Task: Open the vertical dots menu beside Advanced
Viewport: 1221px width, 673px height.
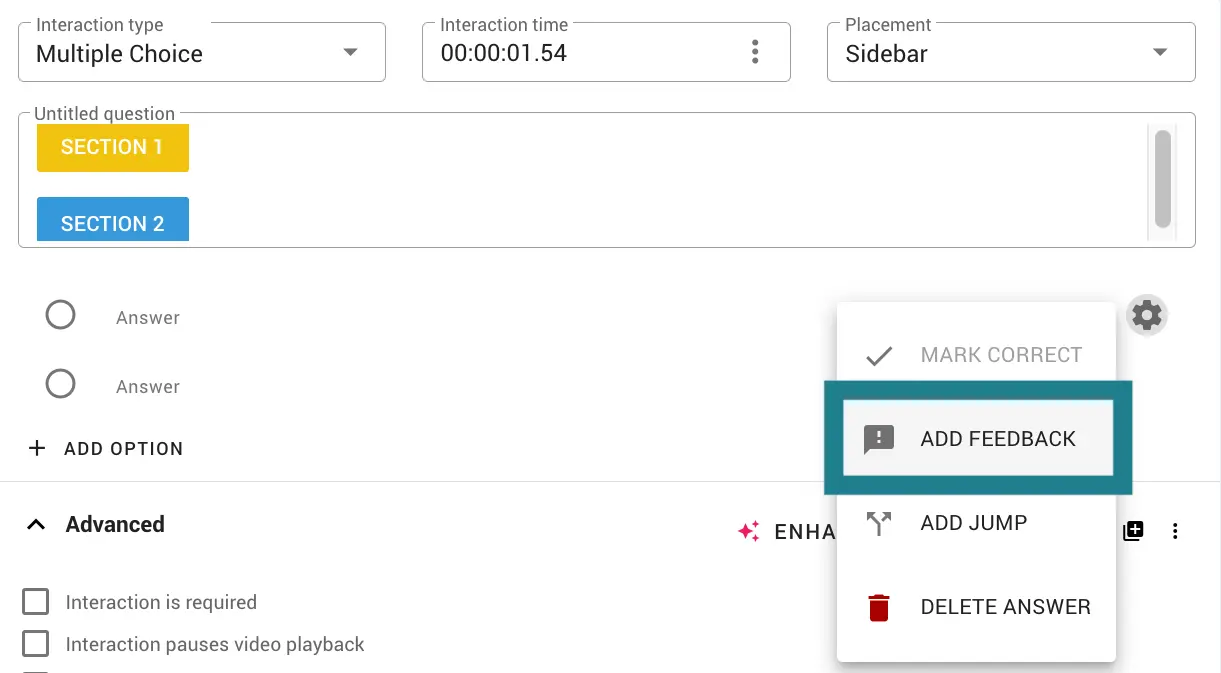Action: [1175, 531]
